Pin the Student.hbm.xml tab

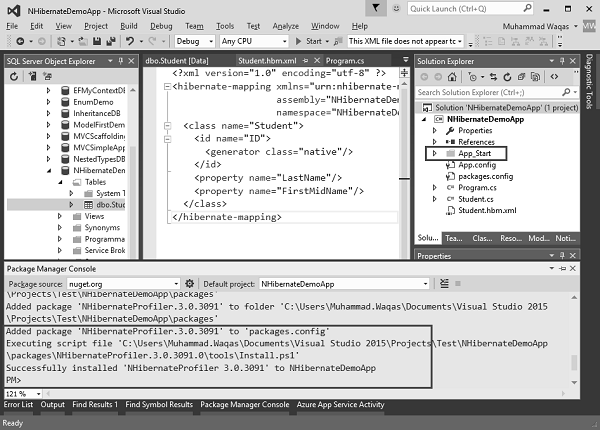(x=305, y=60)
